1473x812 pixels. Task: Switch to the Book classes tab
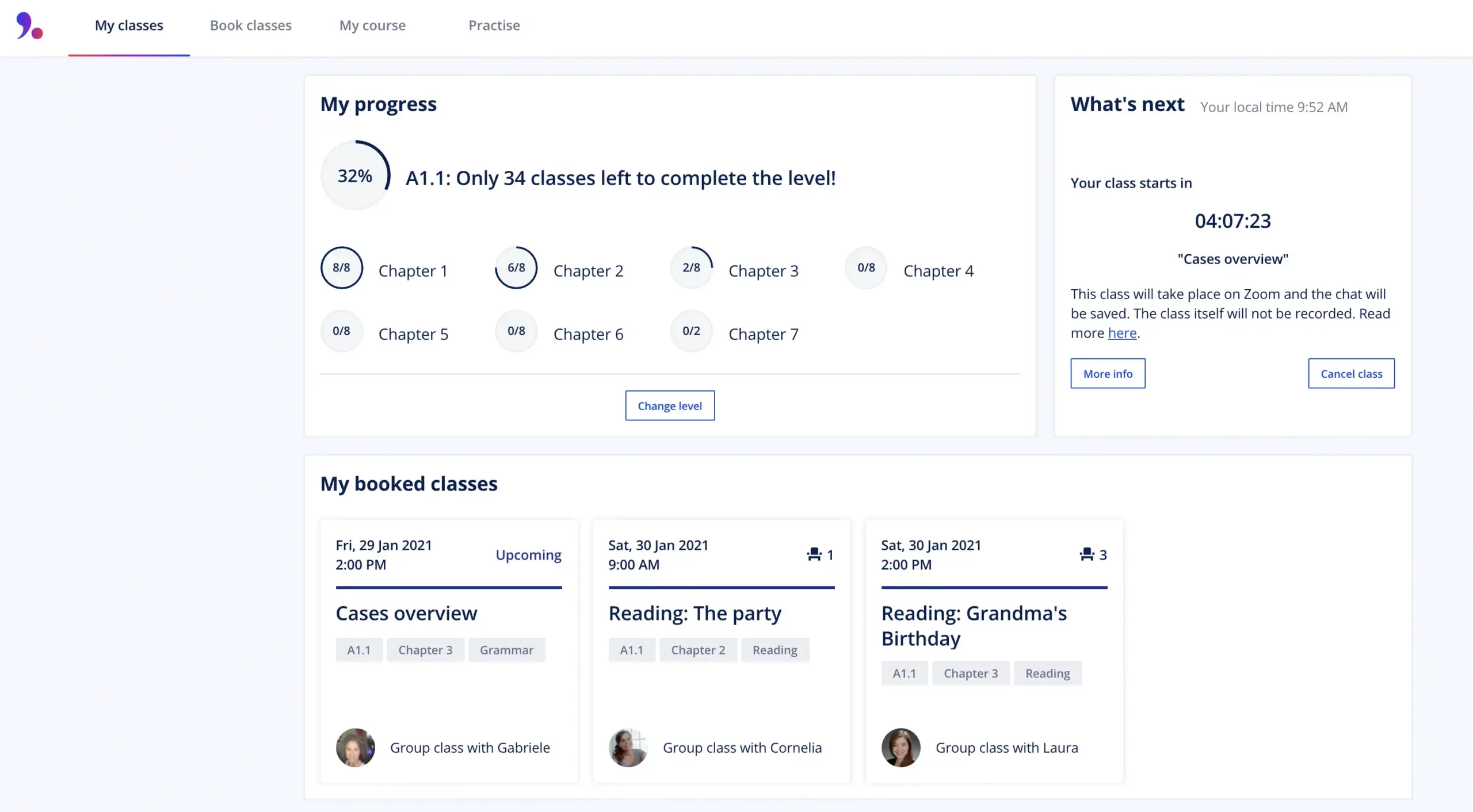click(251, 25)
